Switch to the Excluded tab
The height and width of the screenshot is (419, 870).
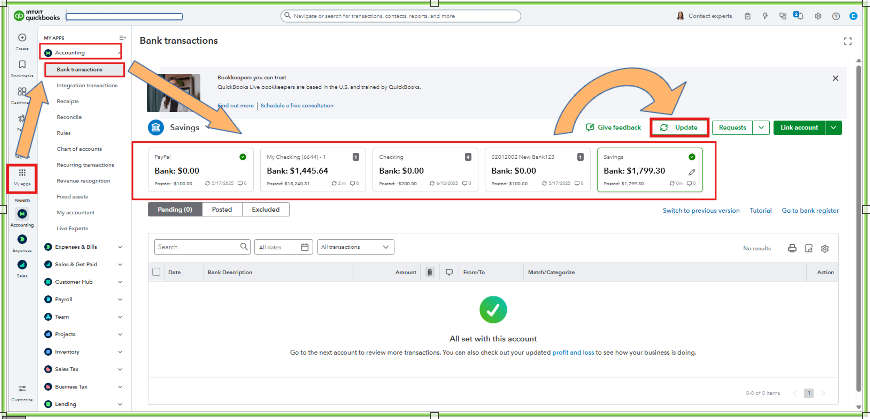tap(265, 210)
